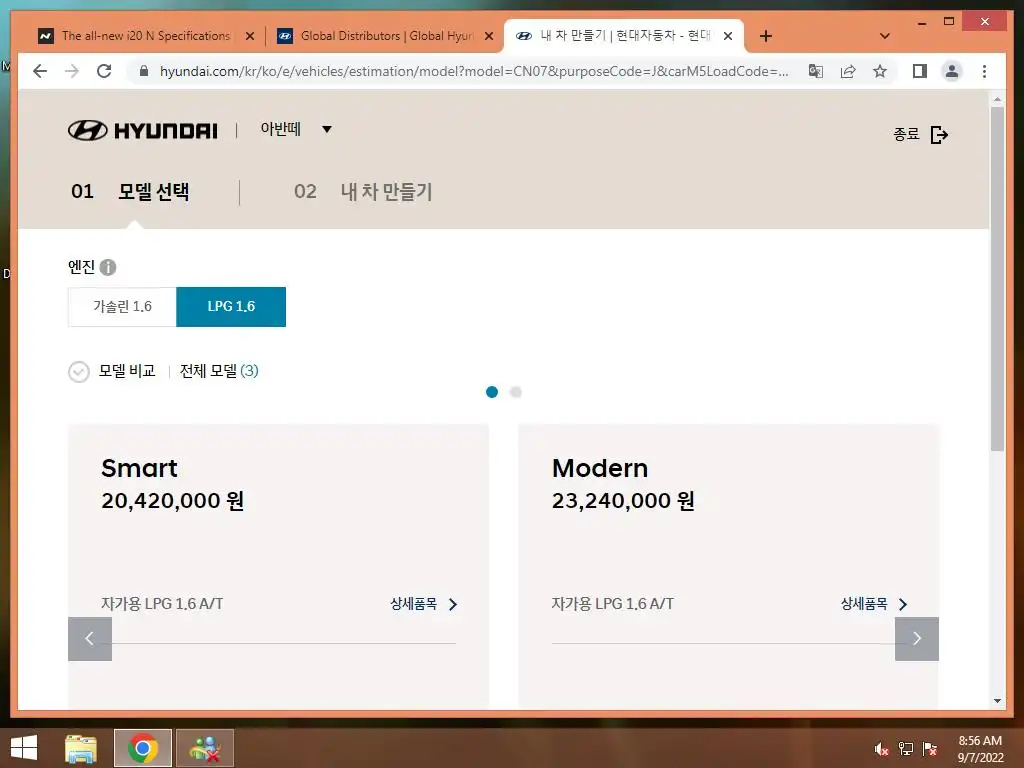Close the 내 차 만들기 tab
Image resolution: width=1024 pixels, height=768 pixels.
point(728,37)
